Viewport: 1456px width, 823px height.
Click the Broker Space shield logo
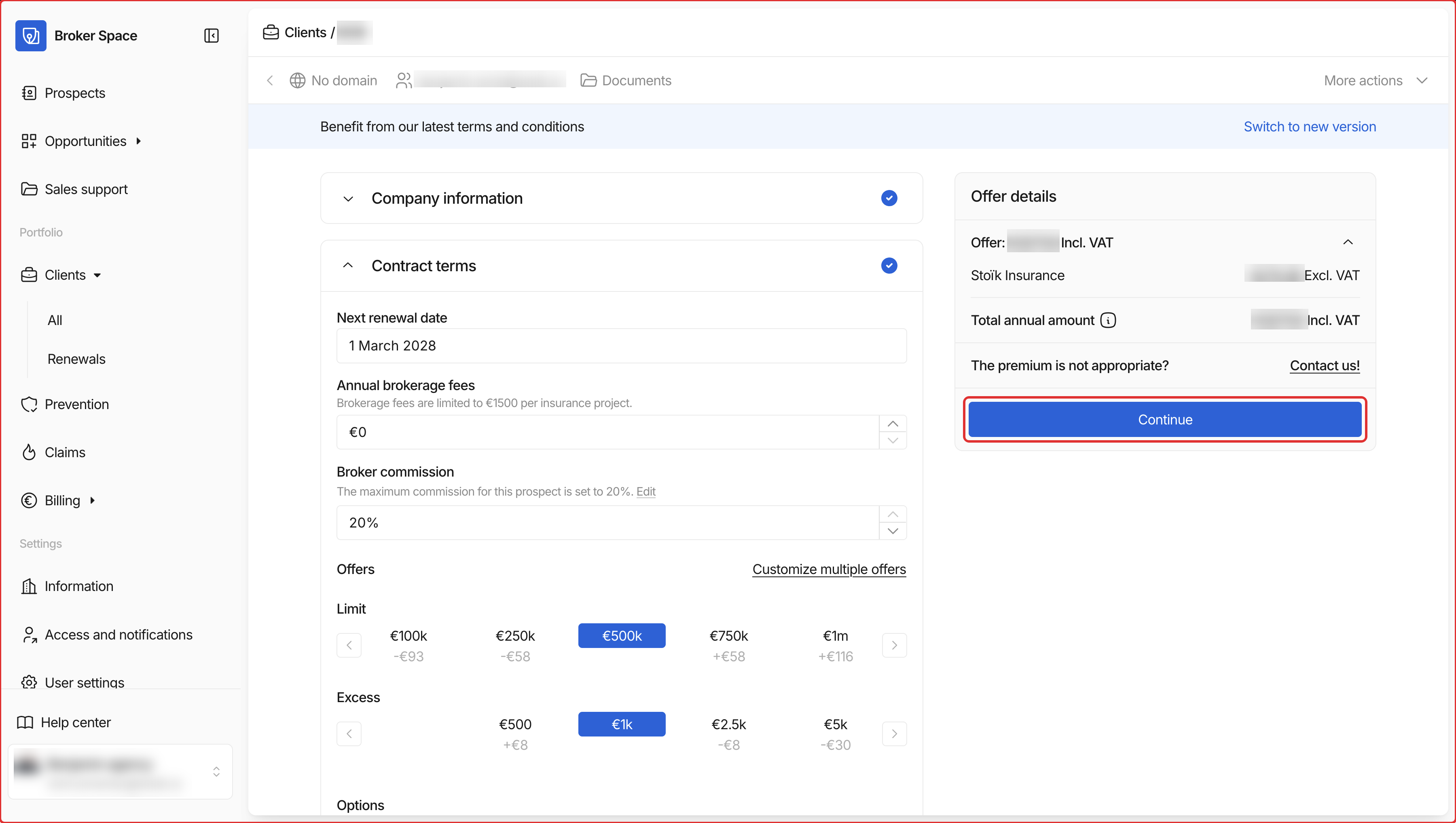pos(30,36)
